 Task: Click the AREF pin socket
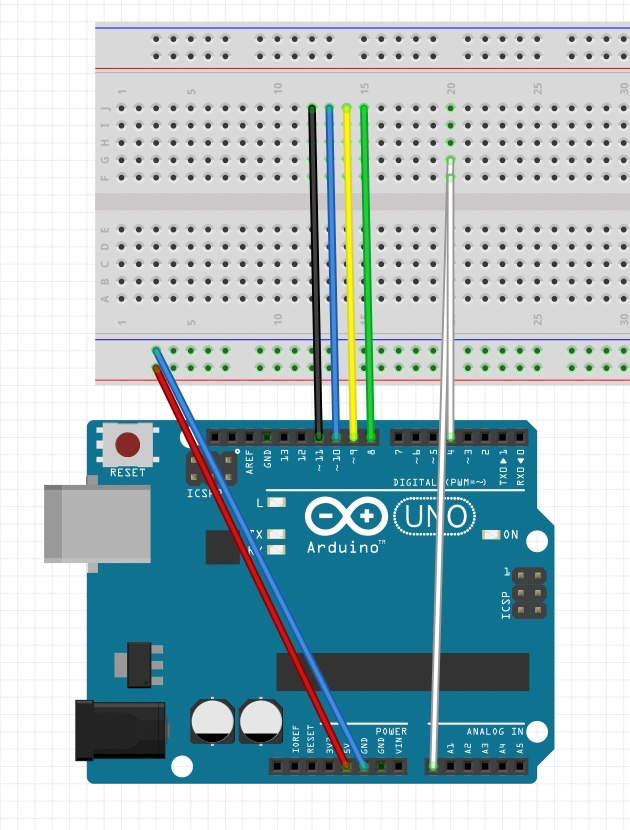[x=249, y=437]
